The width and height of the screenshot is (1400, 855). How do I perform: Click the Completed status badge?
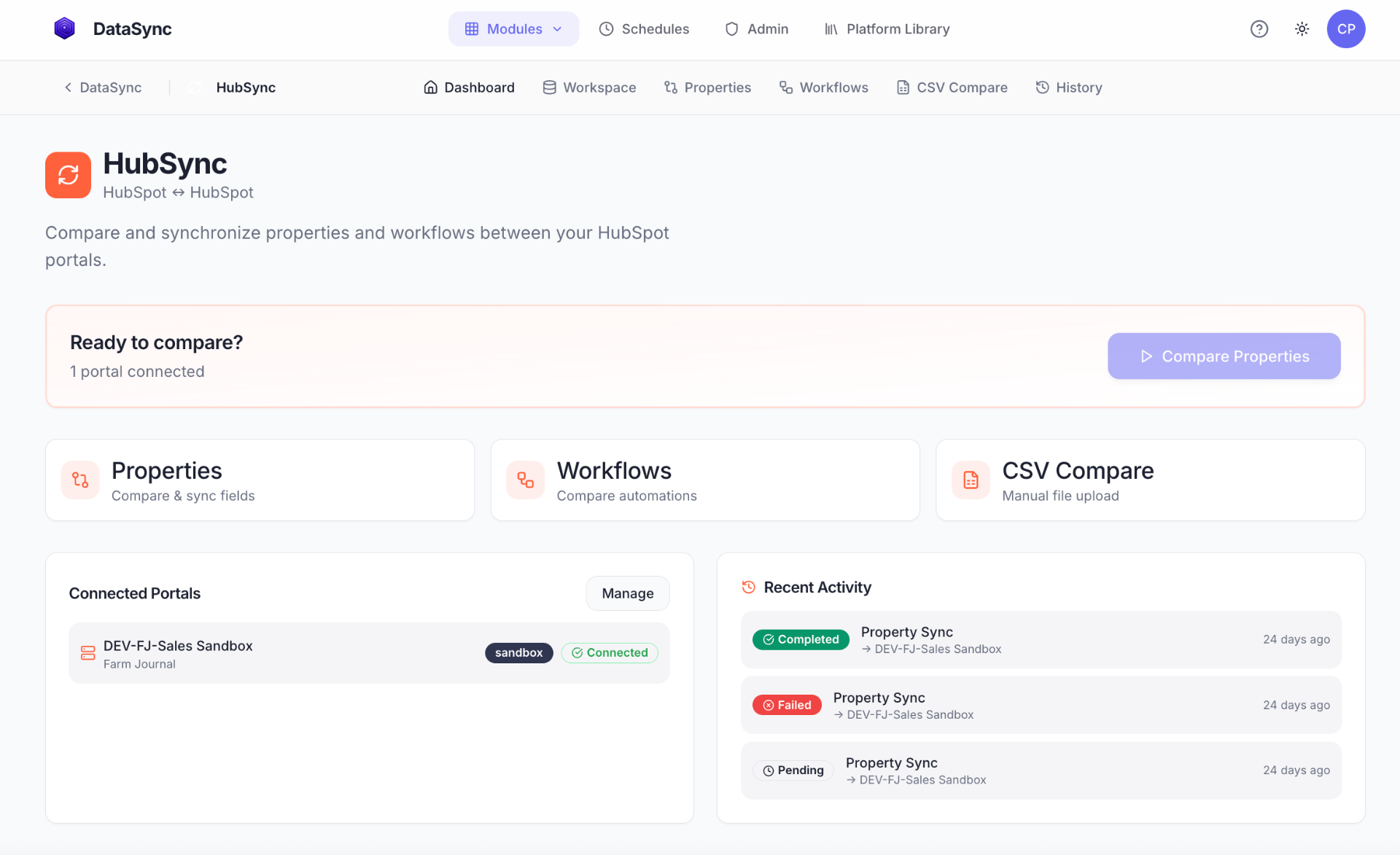click(801, 640)
